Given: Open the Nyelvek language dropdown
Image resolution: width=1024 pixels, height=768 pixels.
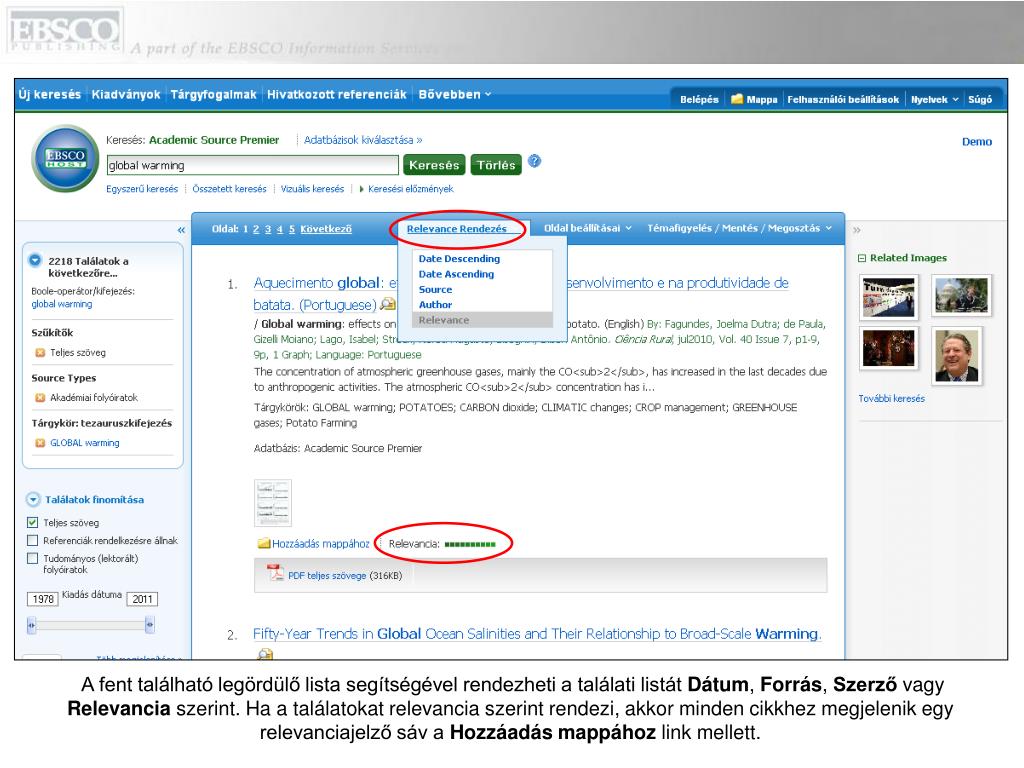Looking at the screenshot, I should (x=935, y=99).
